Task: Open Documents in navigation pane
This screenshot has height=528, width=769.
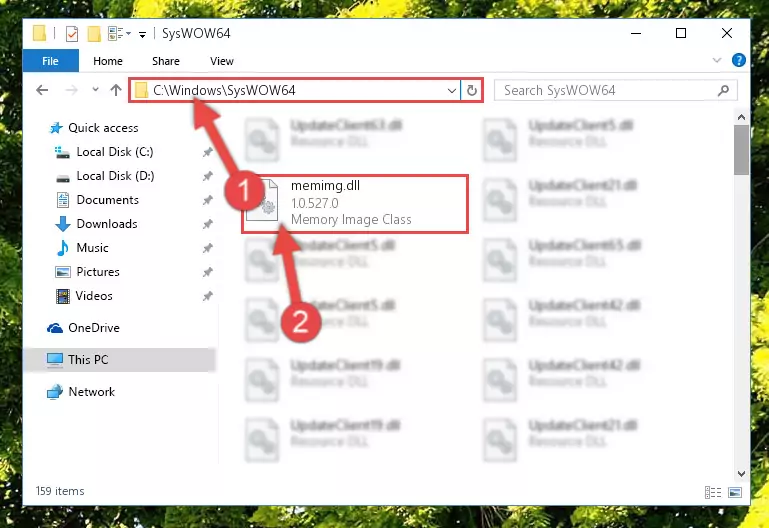Action: pos(107,200)
